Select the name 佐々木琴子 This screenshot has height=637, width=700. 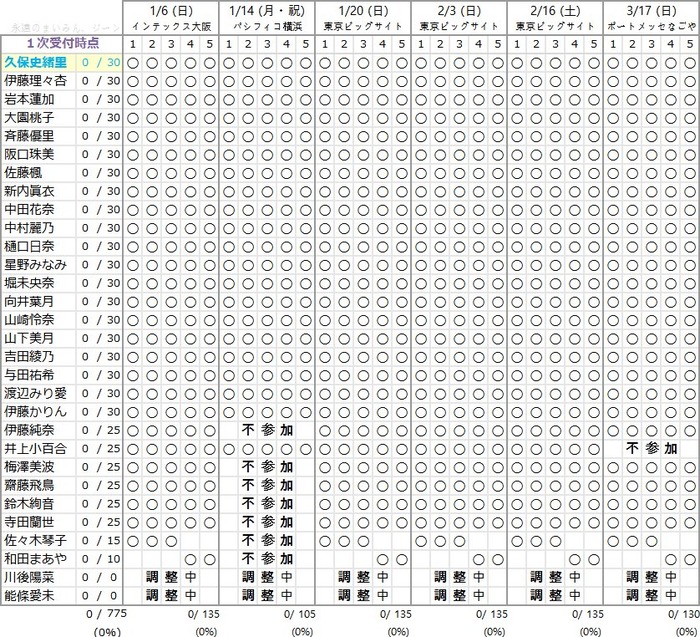tap(36, 541)
